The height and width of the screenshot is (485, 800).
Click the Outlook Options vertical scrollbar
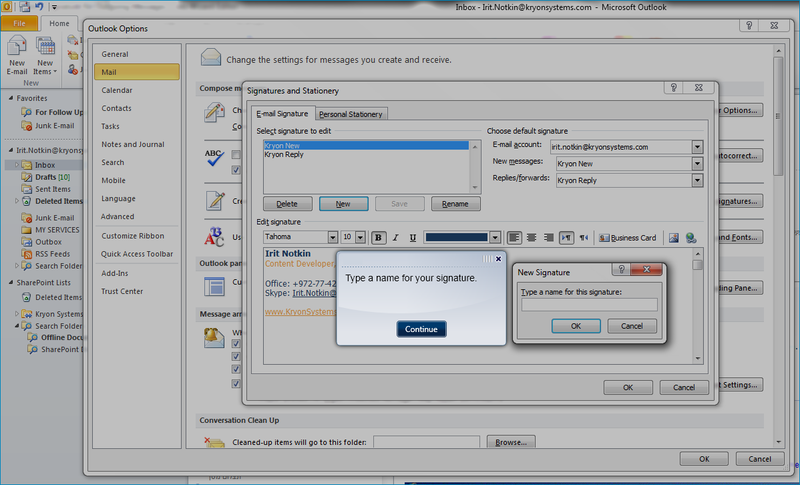pos(778,116)
